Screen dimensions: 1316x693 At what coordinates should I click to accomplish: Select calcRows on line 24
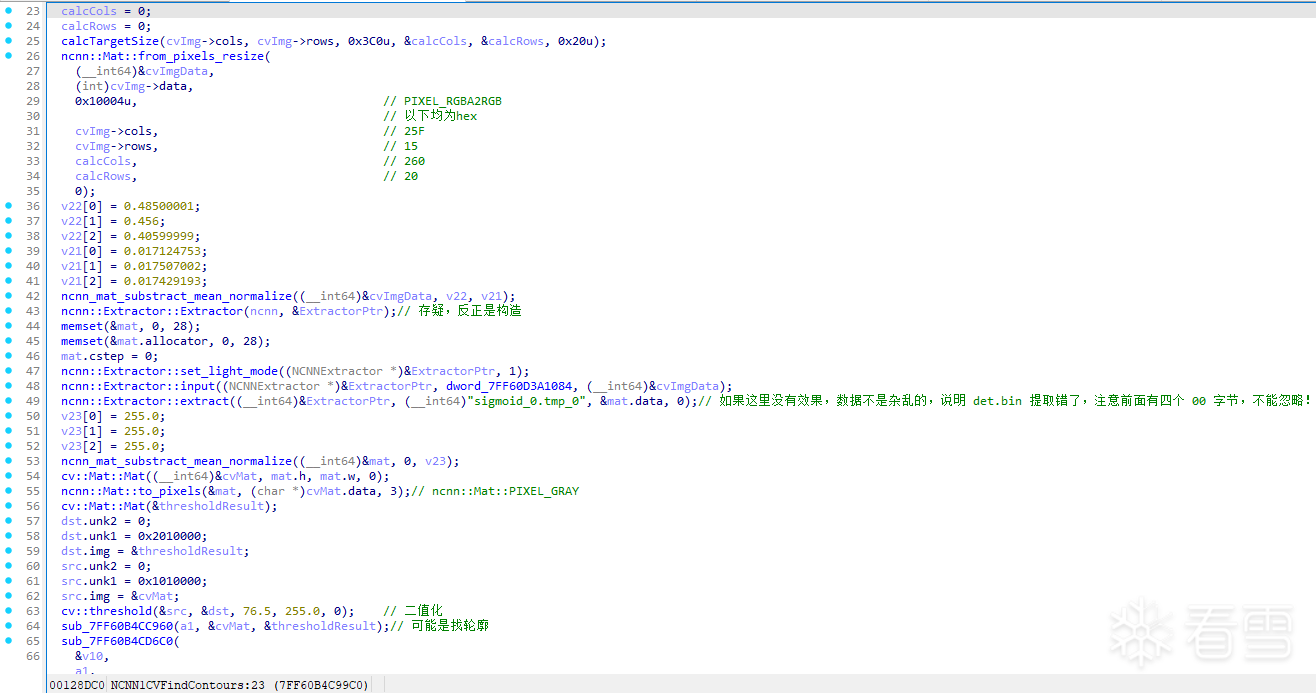coord(89,26)
